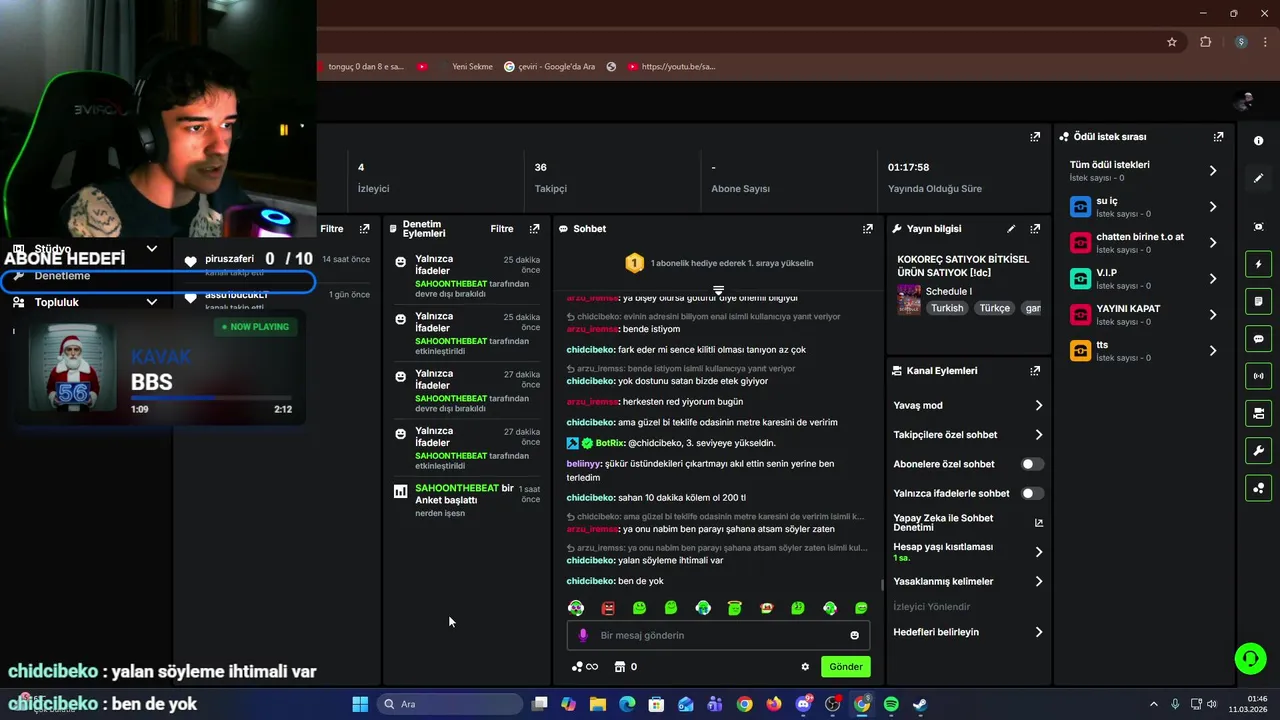Toggle Yalnızca ifadelerle sohbet switch

(x=1032, y=493)
